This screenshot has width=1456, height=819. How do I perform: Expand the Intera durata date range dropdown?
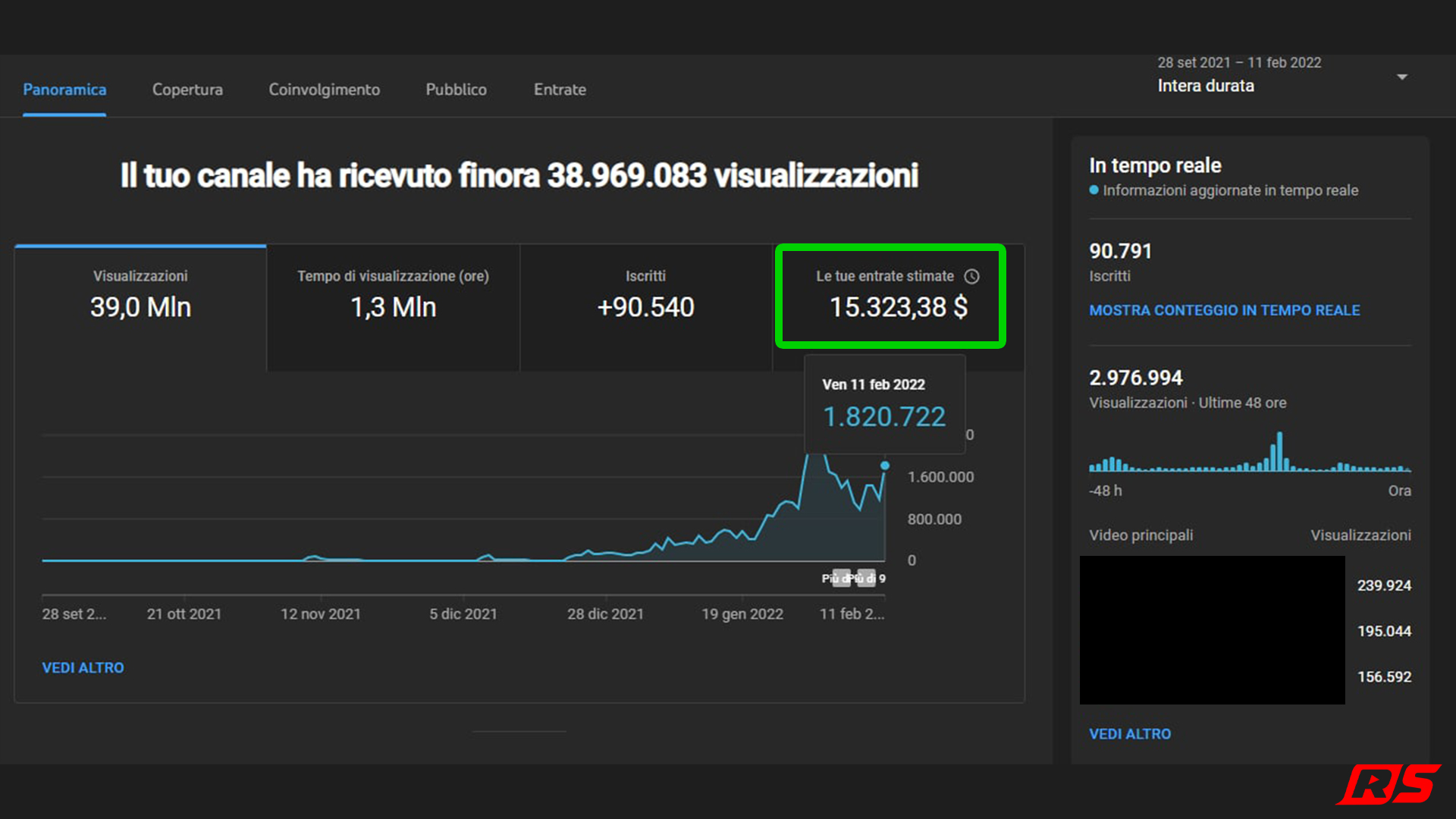point(1402,77)
